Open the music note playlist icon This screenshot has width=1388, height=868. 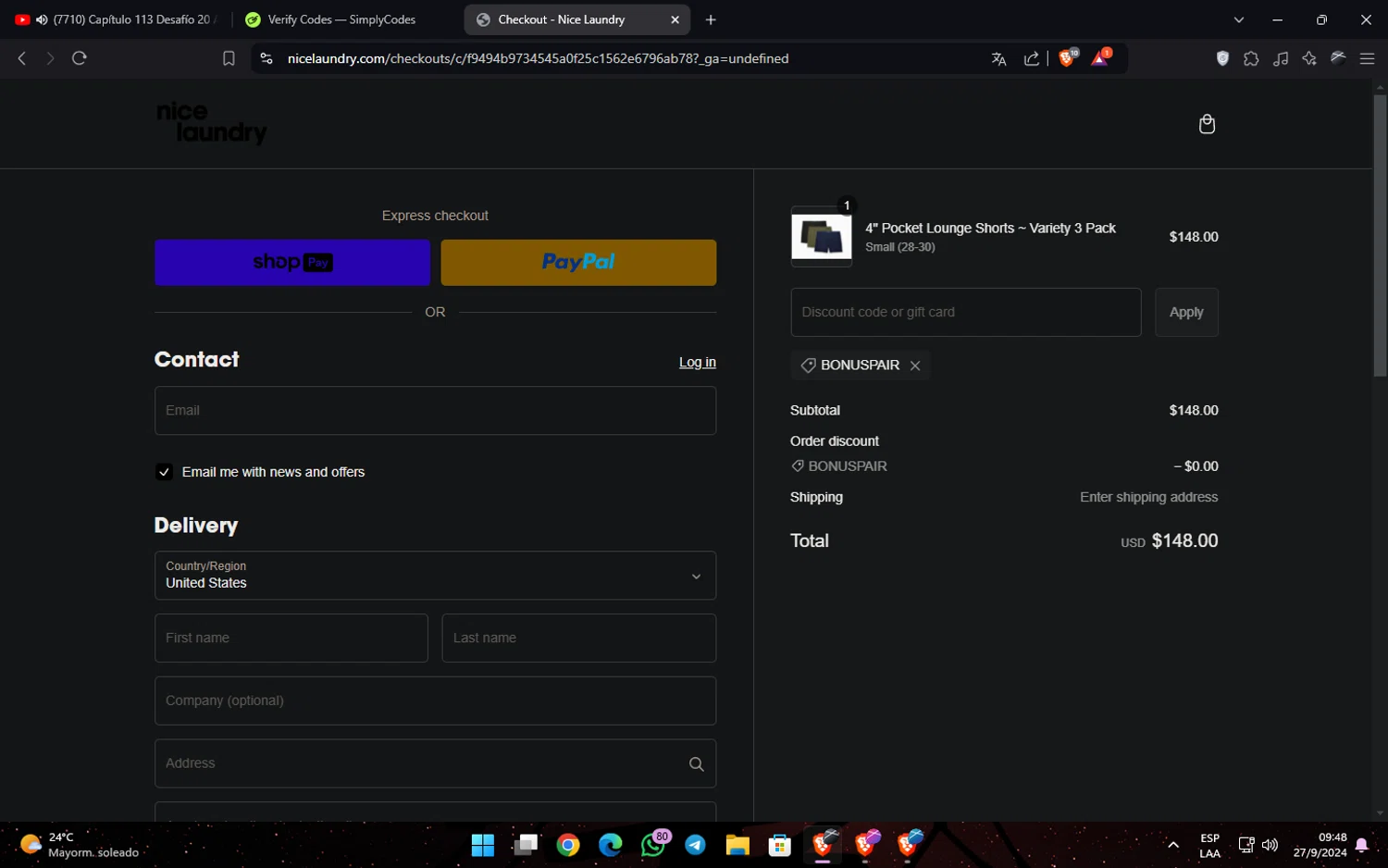[1281, 58]
